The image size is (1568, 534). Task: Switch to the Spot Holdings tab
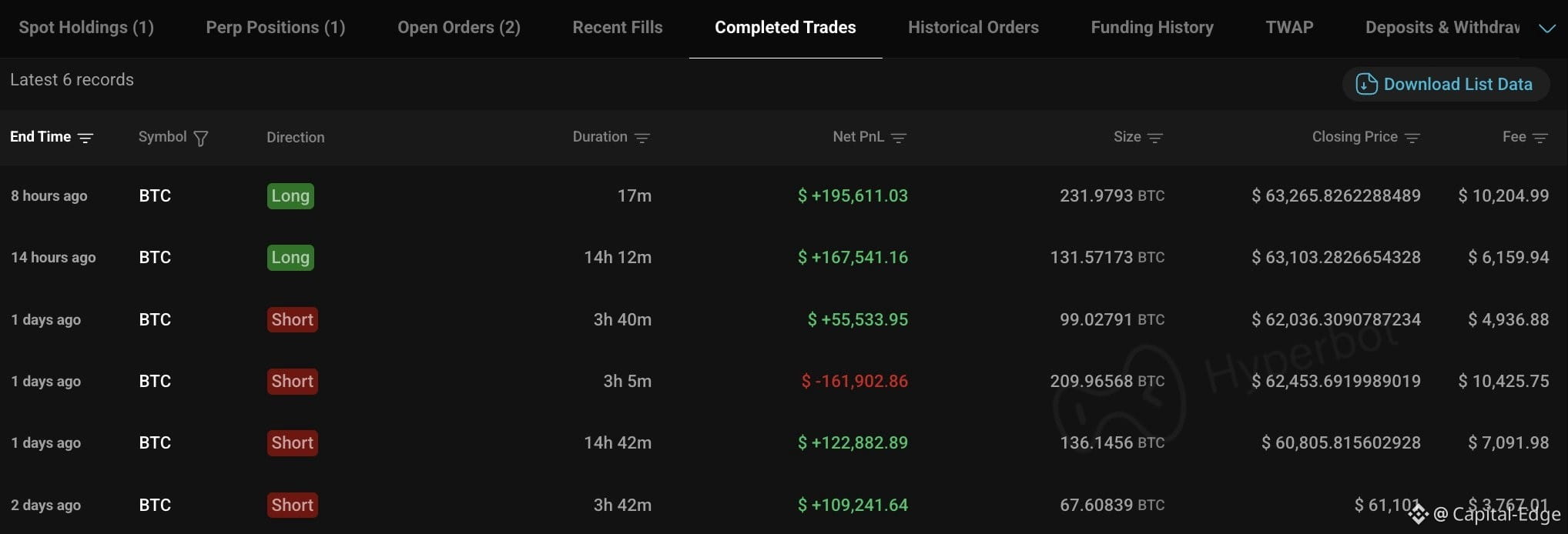(x=86, y=28)
